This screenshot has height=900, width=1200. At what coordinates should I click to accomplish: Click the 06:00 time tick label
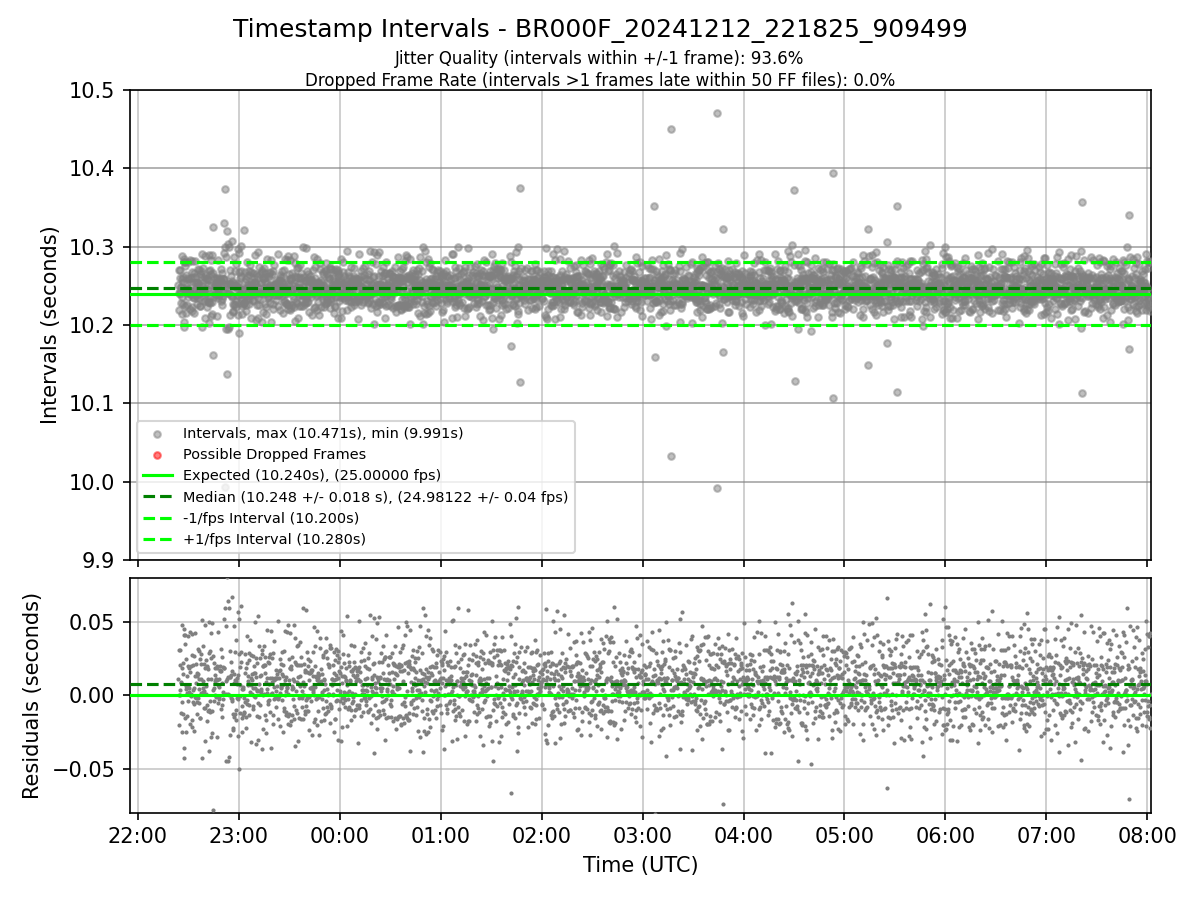tap(945, 834)
